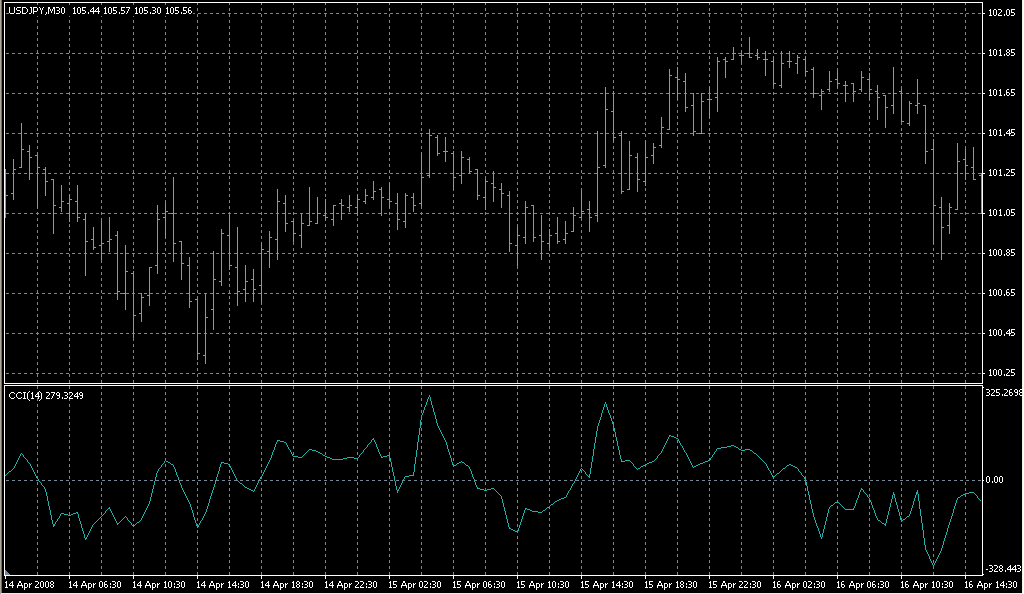
Task: Click the lowest trough of the CCI line
Action: pos(934,567)
